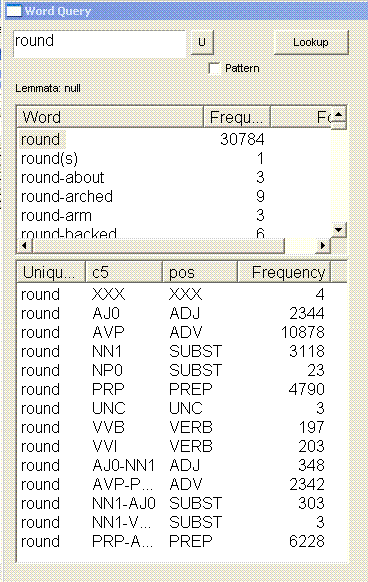Click word list scroll down arrow
Image resolution: width=368 pixels, height=582 pixels.
tap(338, 230)
